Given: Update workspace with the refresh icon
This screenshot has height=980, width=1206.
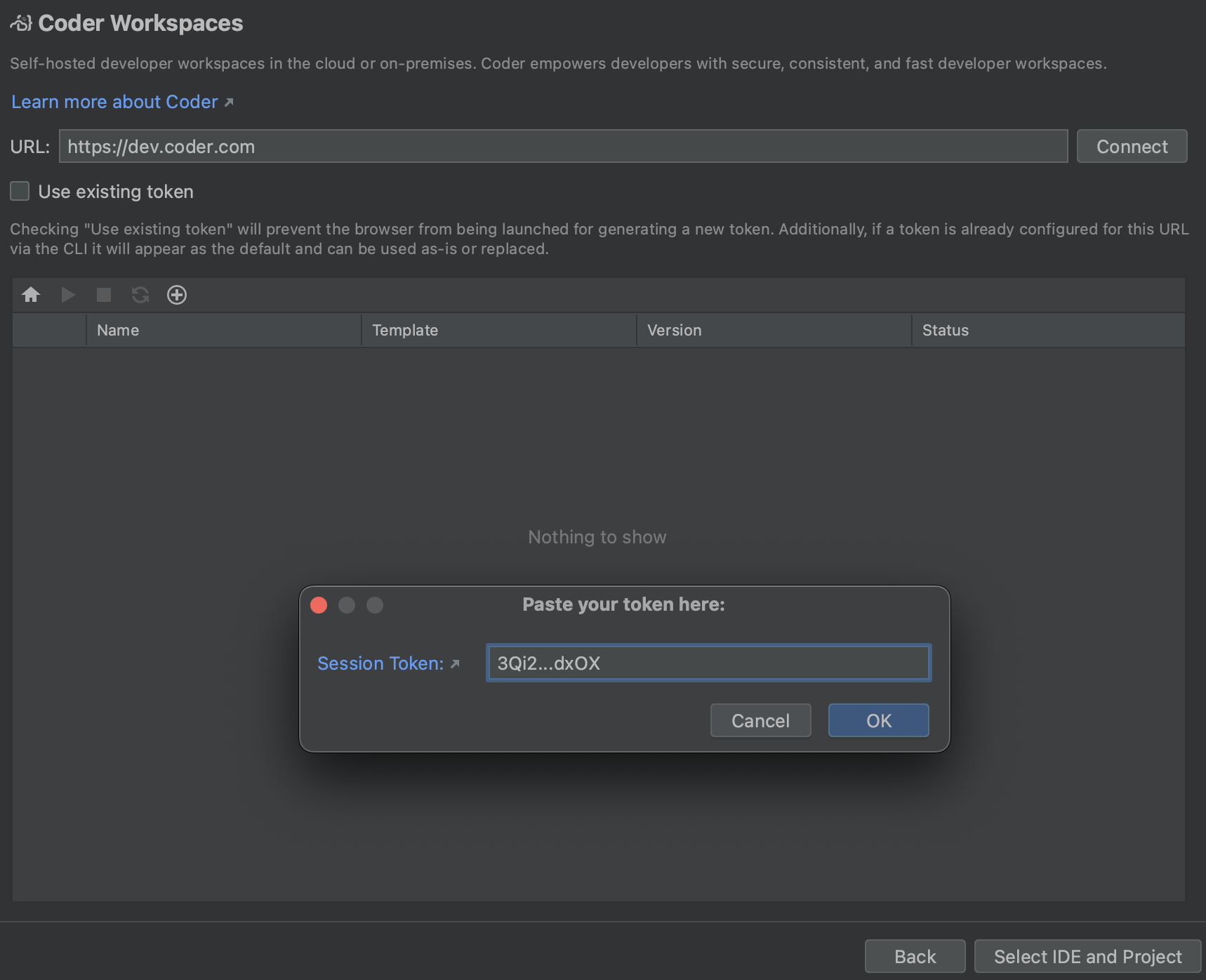Looking at the screenshot, I should point(140,295).
